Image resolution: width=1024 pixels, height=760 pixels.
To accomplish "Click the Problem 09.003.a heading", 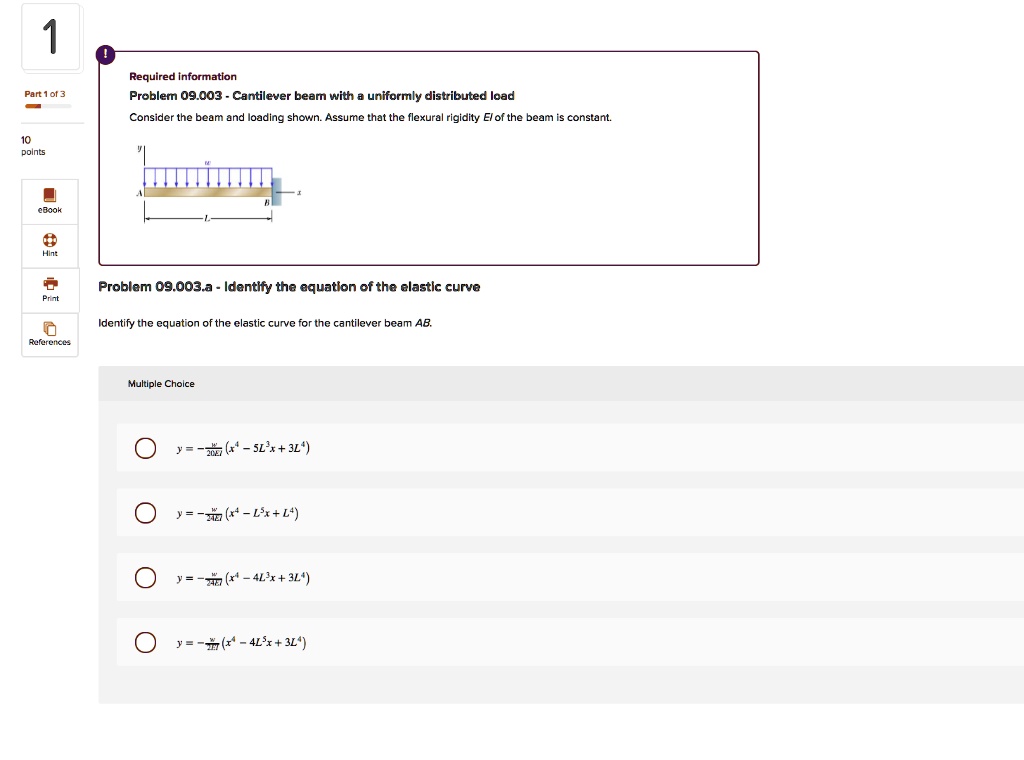I will pyautogui.click(x=290, y=286).
